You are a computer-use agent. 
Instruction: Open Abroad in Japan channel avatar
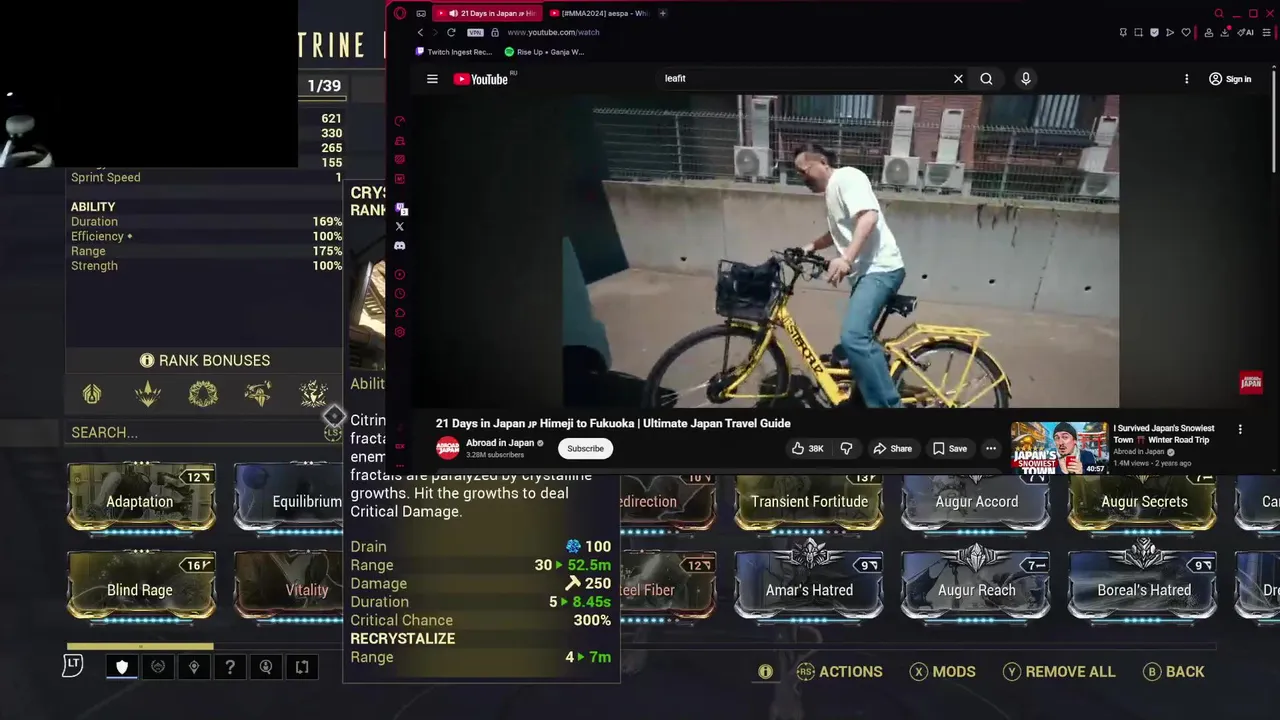(x=447, y=448)
